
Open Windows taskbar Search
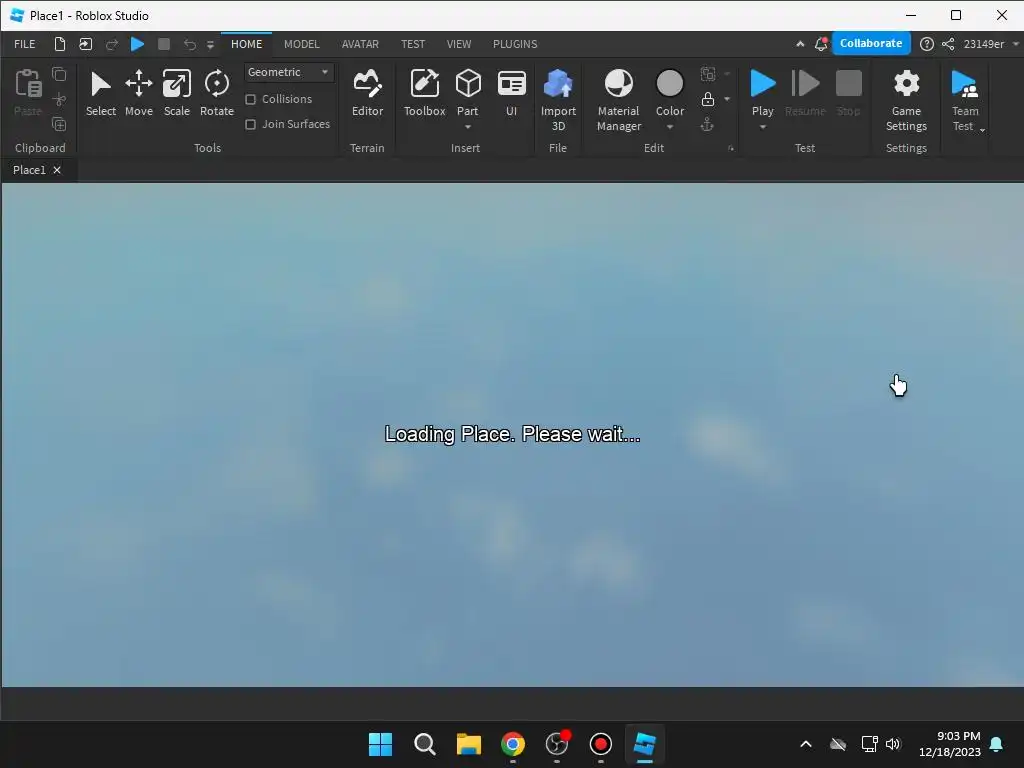[424, 744]
